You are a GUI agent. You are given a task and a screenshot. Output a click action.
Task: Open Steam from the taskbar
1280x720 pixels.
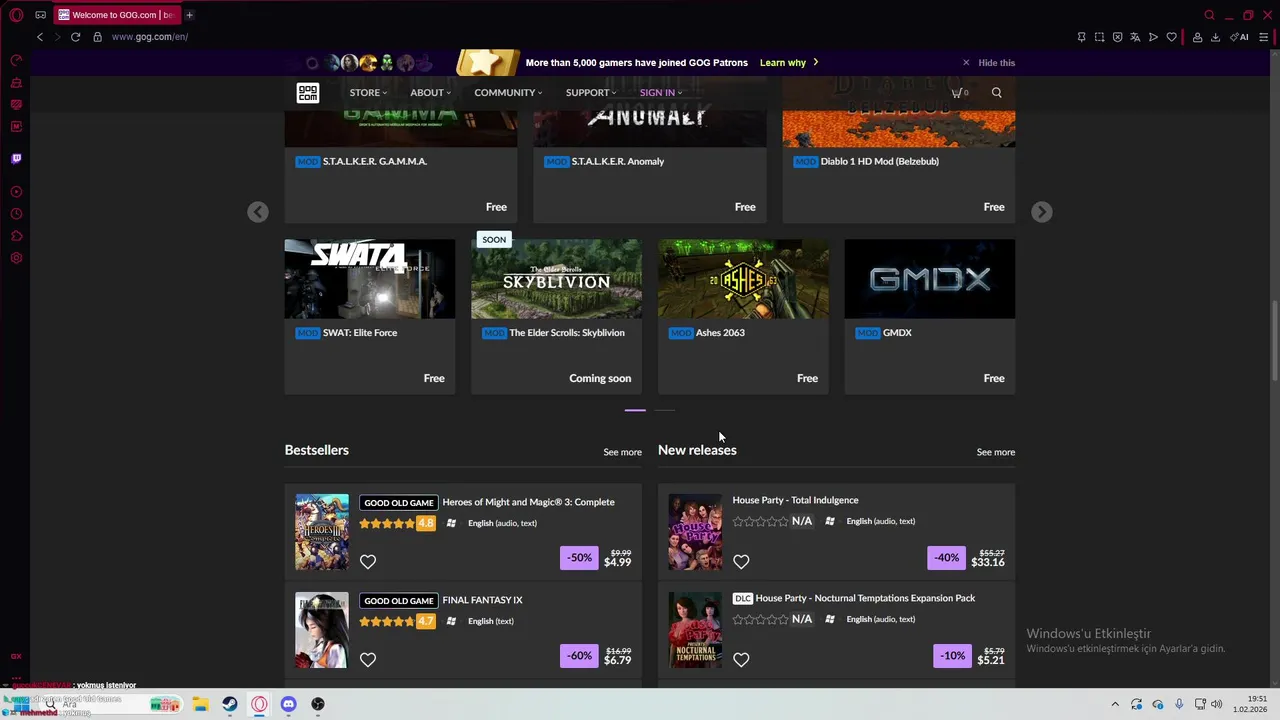(230, 704)
